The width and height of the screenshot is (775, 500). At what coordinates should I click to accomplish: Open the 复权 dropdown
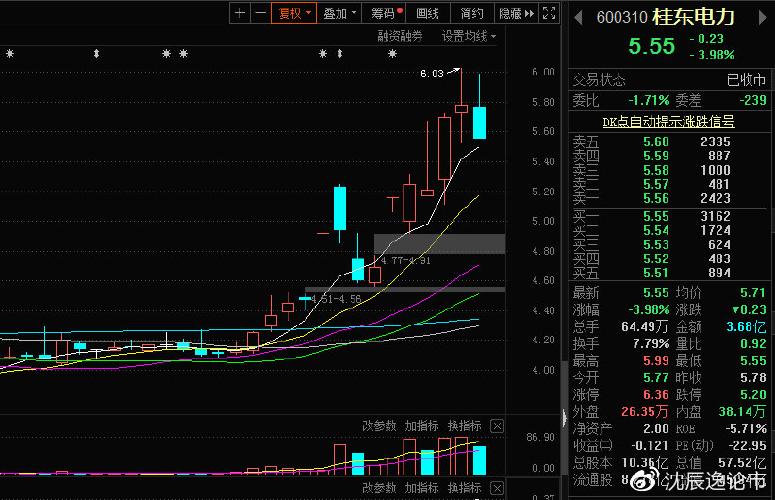click(x=294, y=13)
